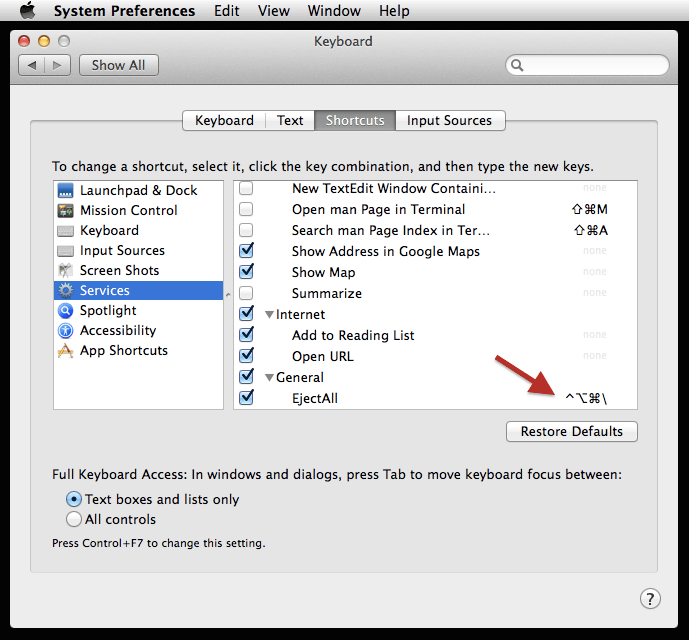Viewport: 689px width, 640px height.
Task: Click the Input Sources category icon
Action: tap(65, 251)
